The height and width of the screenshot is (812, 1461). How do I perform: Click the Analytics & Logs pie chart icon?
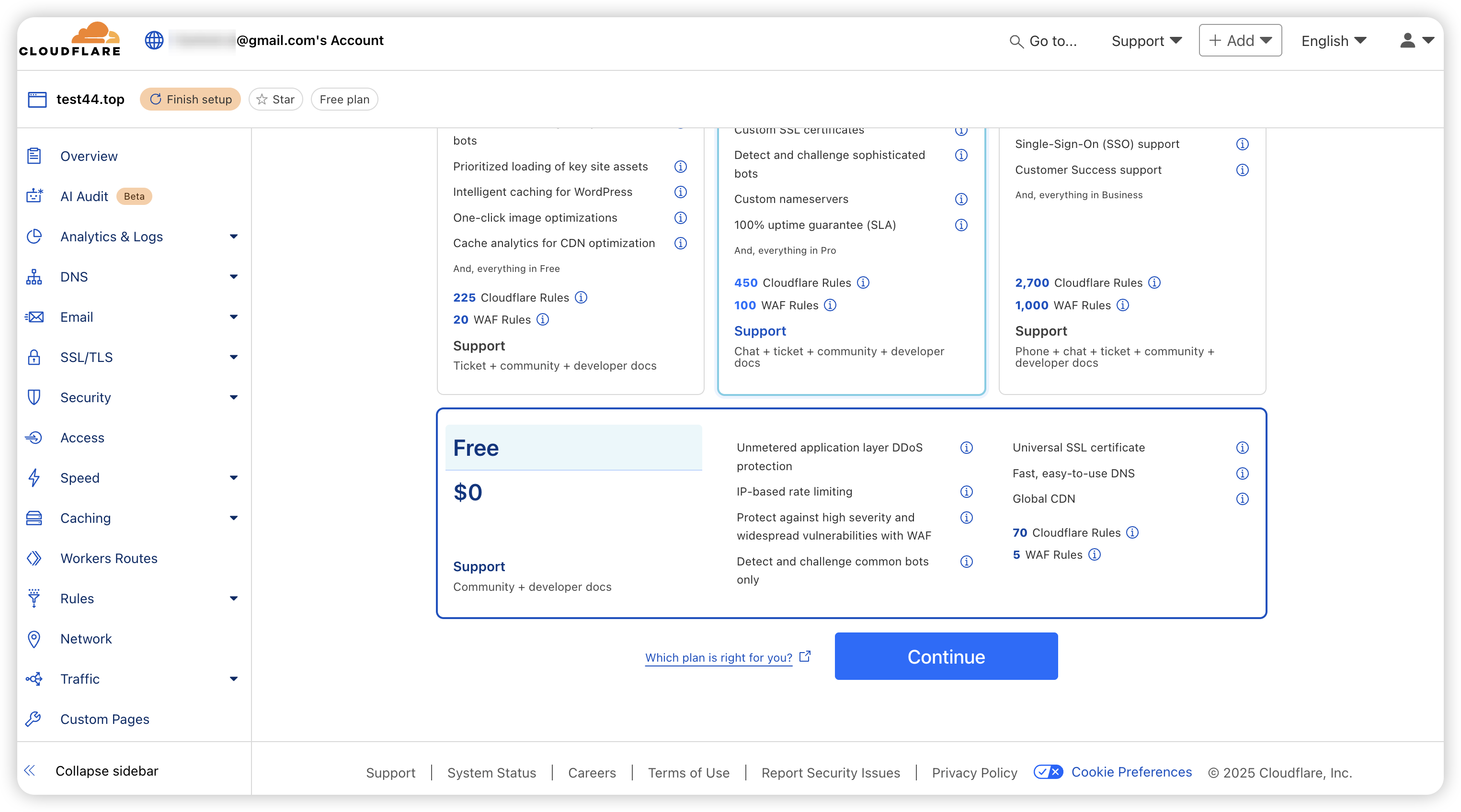click(x=34, y=237)
